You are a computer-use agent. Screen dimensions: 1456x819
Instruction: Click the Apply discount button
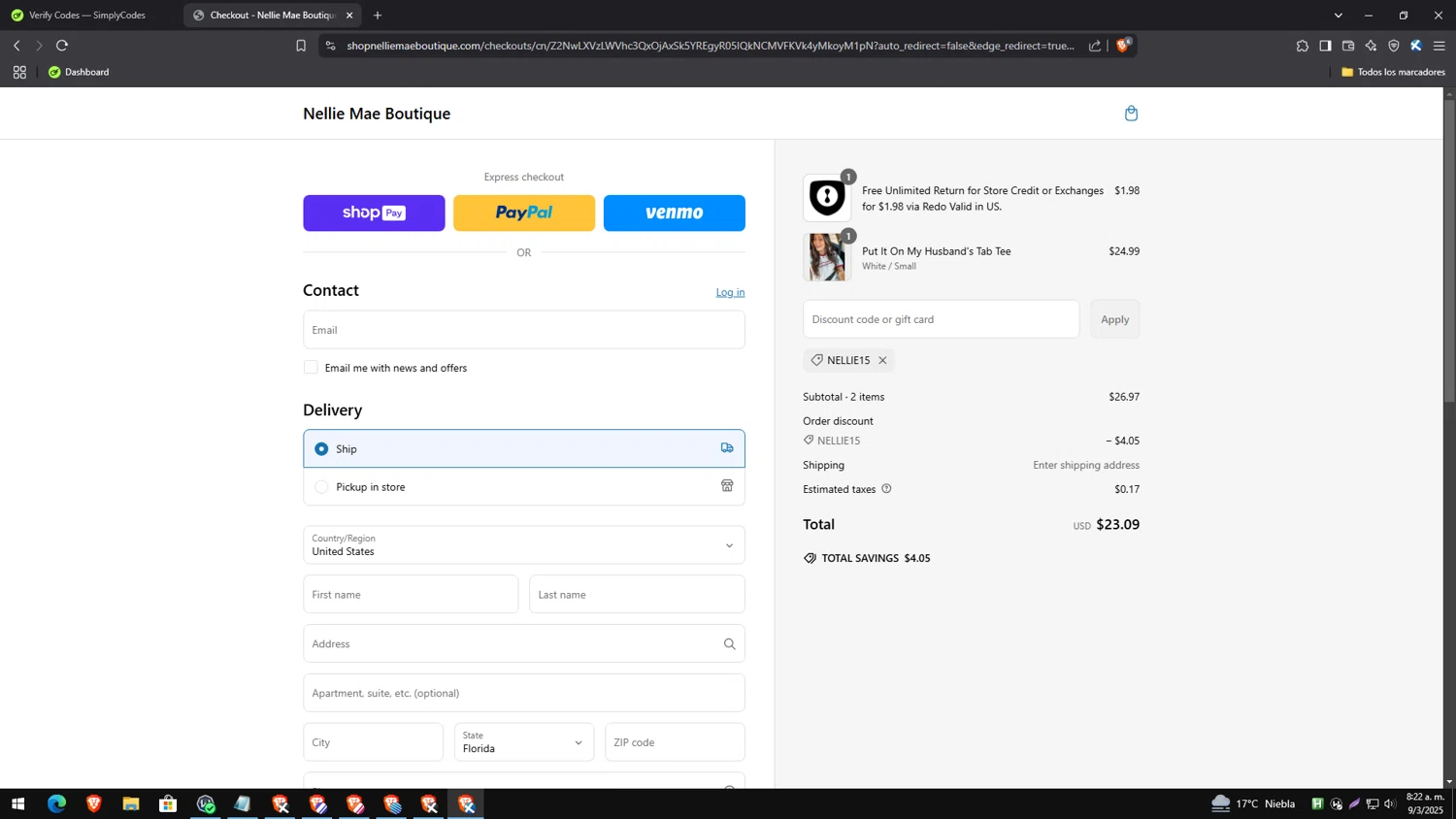[x=1114, y=319]
